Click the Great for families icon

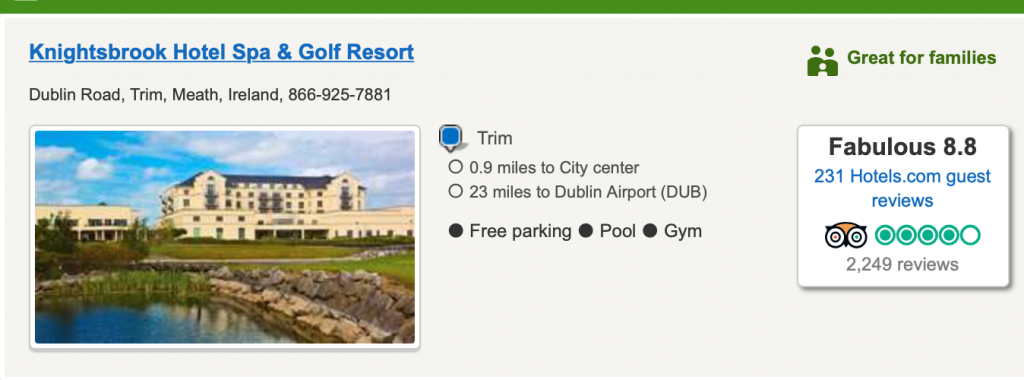tap(822, 61)
